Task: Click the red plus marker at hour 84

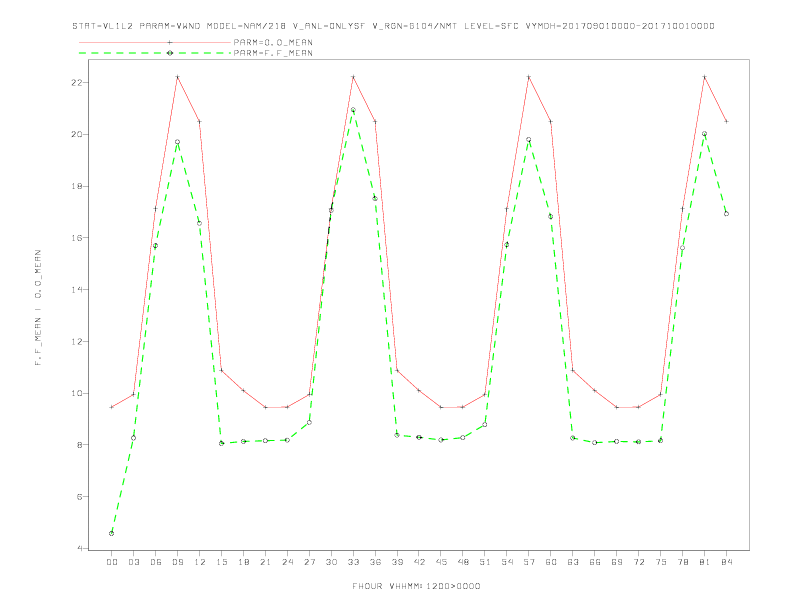Action: tap(726, 121)
